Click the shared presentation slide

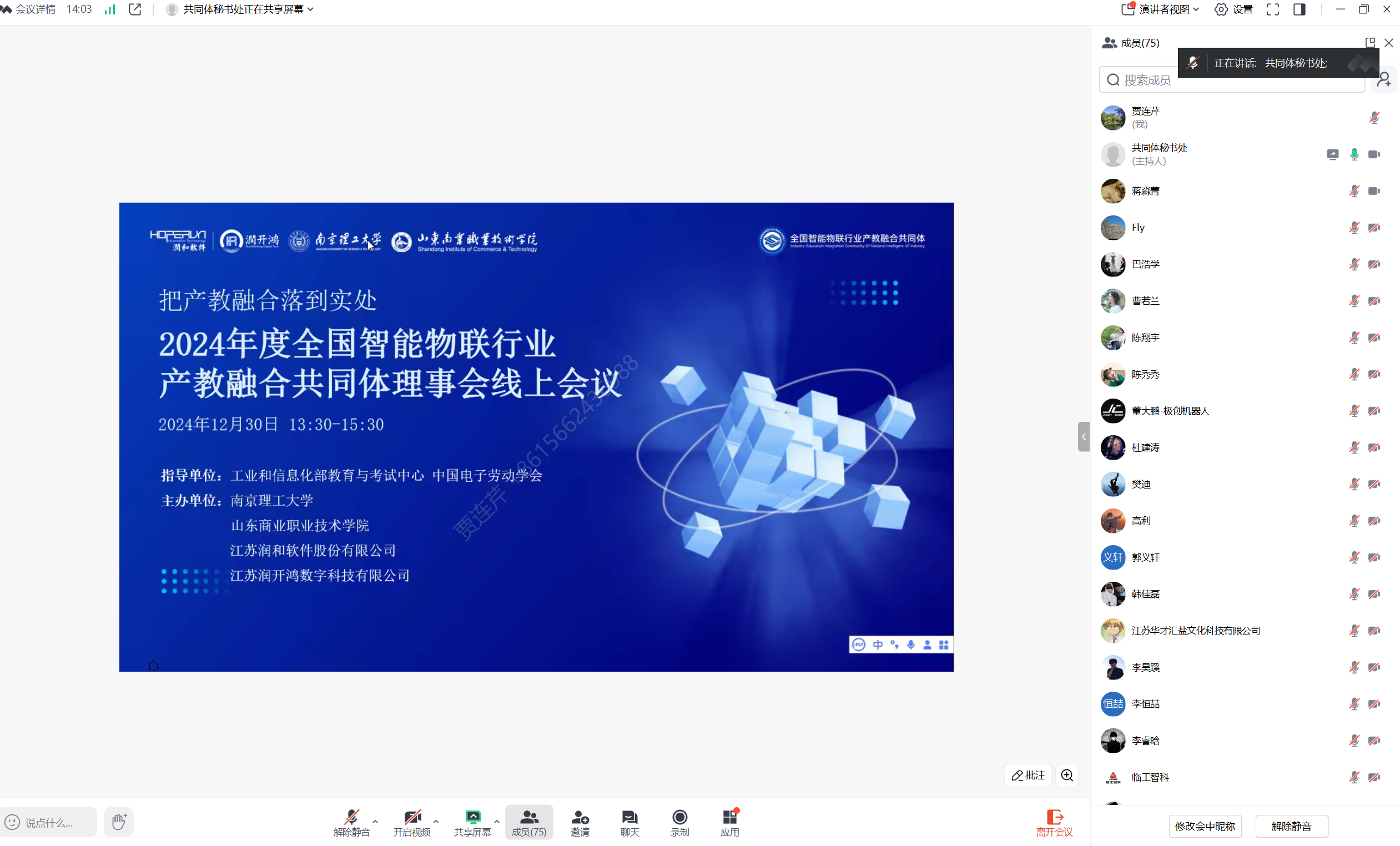[x=536, y=437]
